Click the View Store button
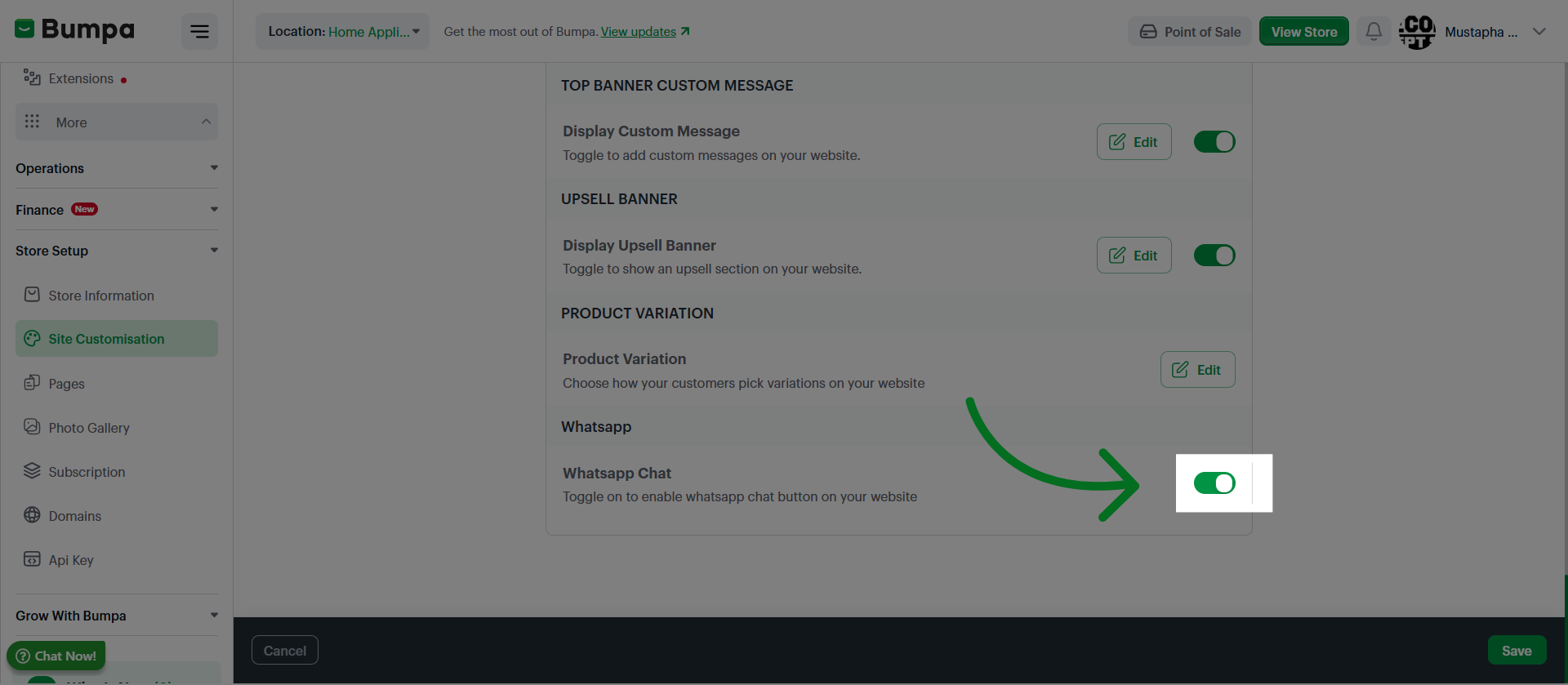 coord(1304,32)
